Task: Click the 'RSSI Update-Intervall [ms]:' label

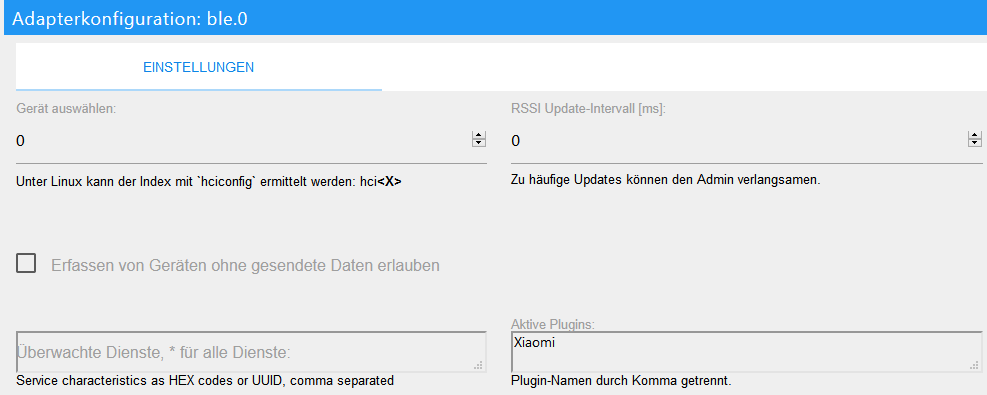Action: click(x=589, y=108)
